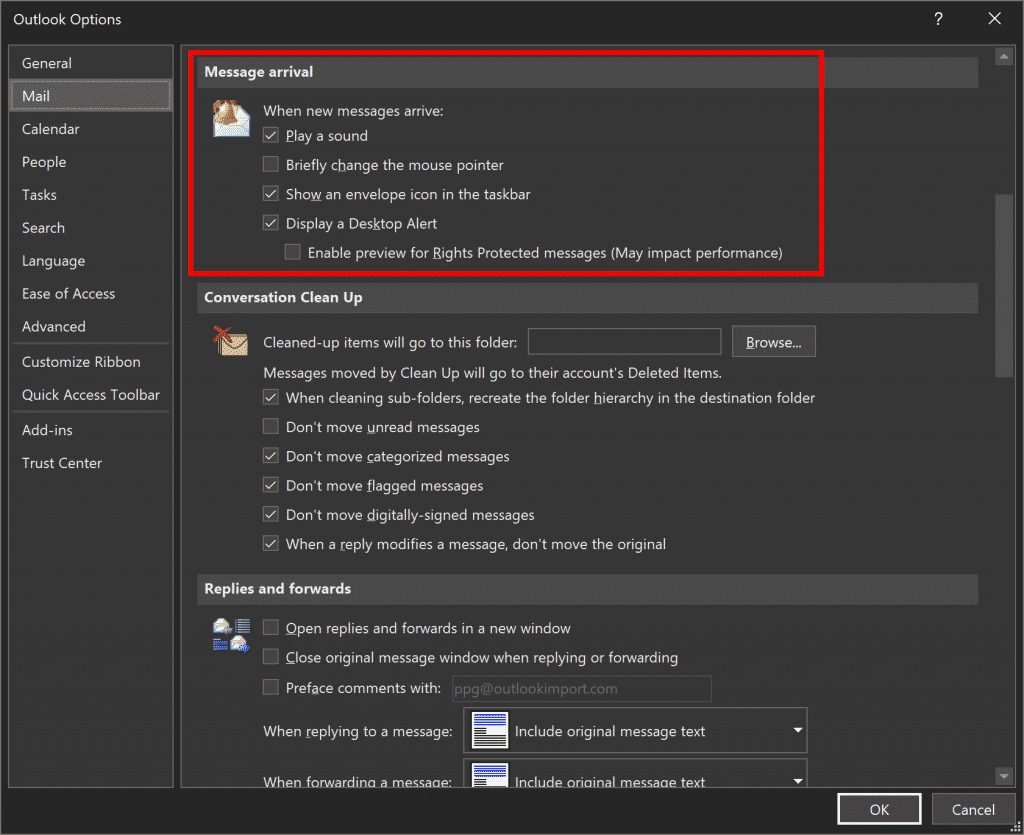Open Language options

(91, 261)
